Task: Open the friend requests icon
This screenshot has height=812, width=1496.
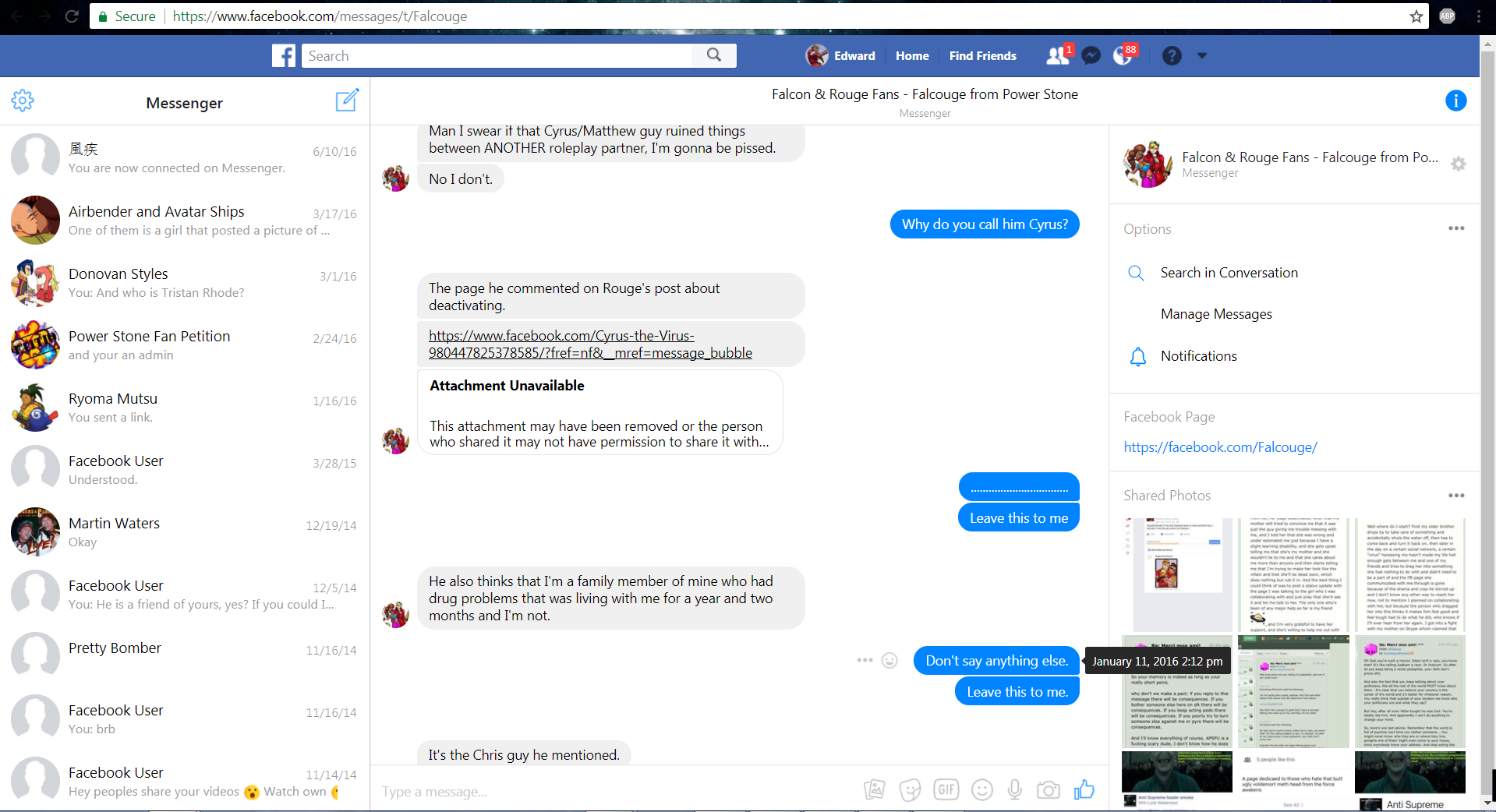Action: click(1057, 55)
